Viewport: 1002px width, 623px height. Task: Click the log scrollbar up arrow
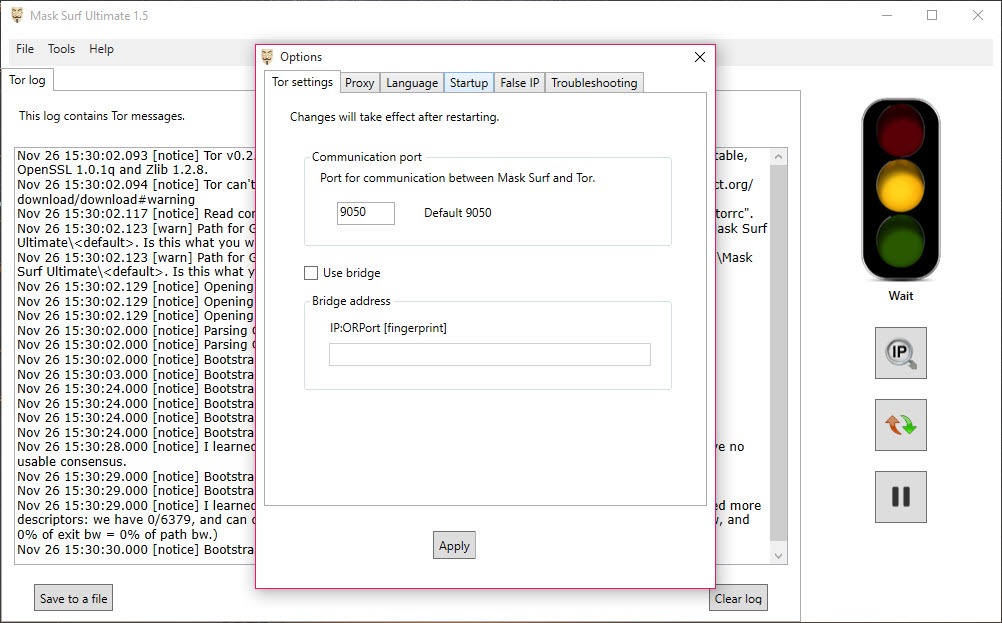778,157
